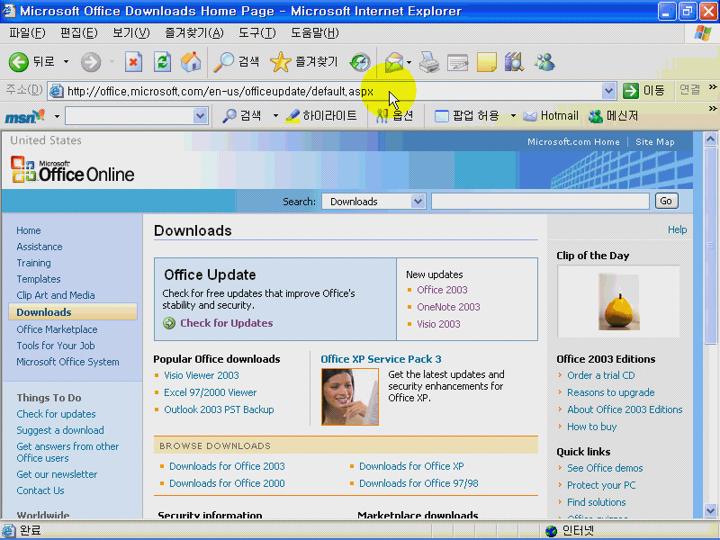Image resolution: width=720 pixels, height=540 pixels.
Task: Refresh the page with green arrows icon
Action: pyautogui.click(x=162, y=62)
